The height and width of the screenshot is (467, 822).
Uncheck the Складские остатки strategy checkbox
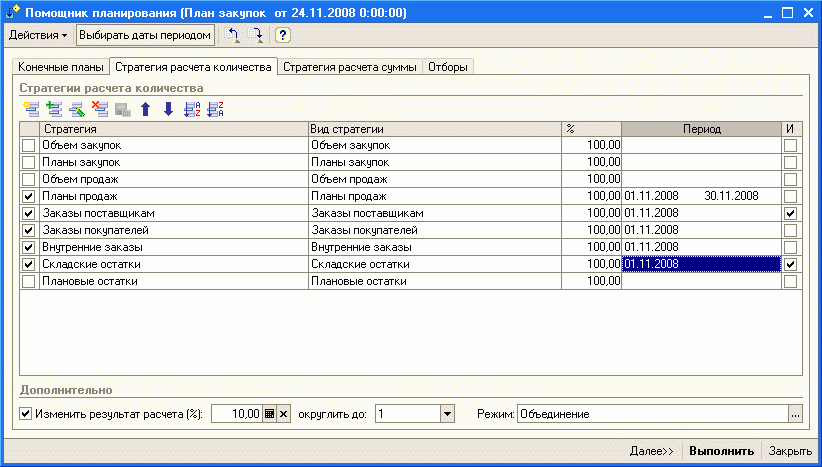pos(28,264)
